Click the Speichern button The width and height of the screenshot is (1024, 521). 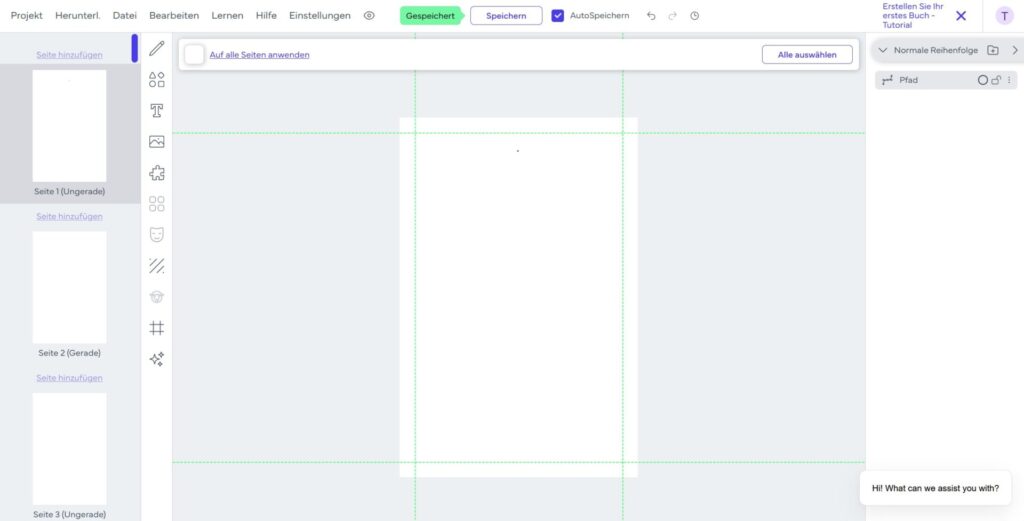tap(506, 16)
